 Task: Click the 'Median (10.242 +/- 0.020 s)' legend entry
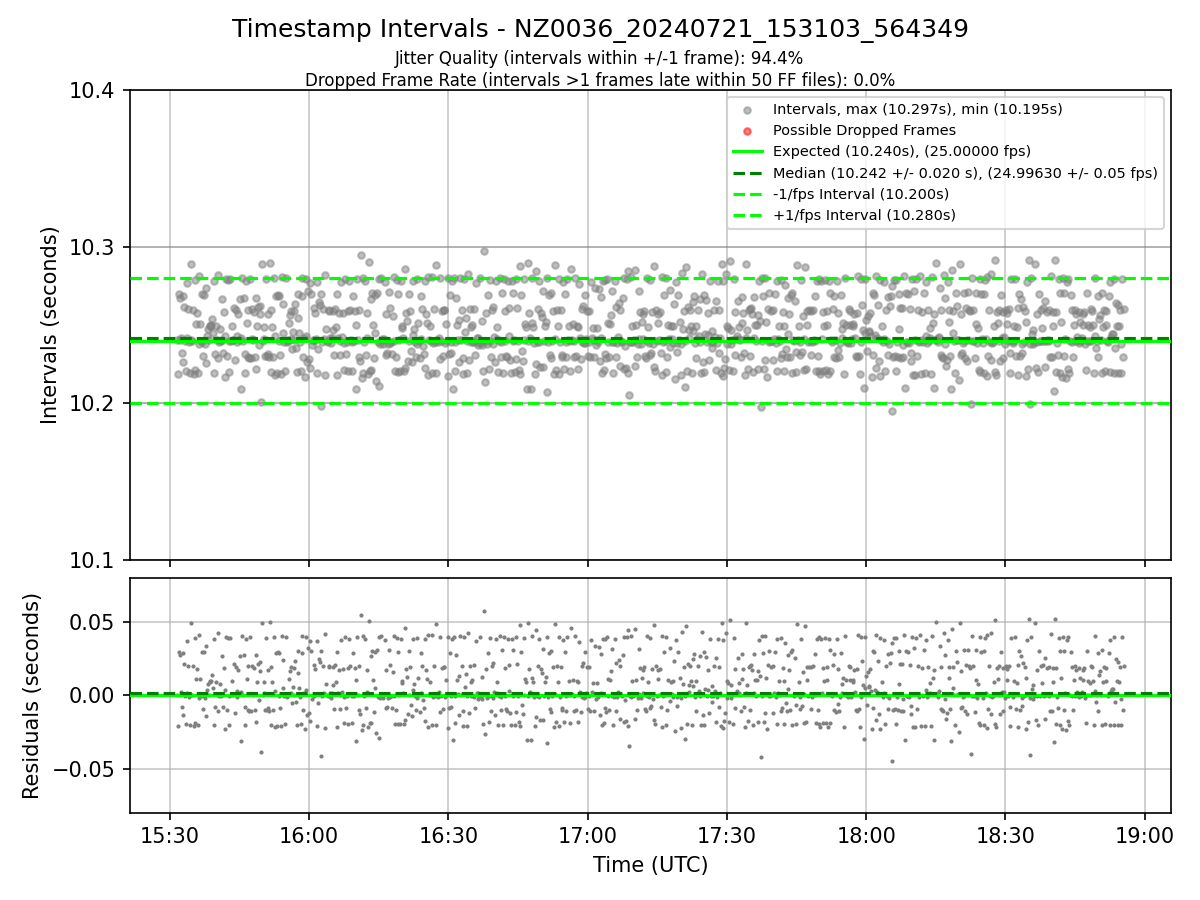(x=965, y=173)
